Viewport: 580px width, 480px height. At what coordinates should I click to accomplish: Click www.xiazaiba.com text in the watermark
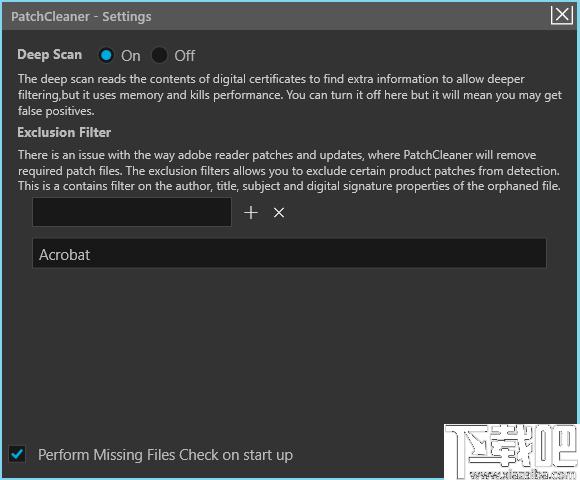pyautogui.click(x=522, y=474)
